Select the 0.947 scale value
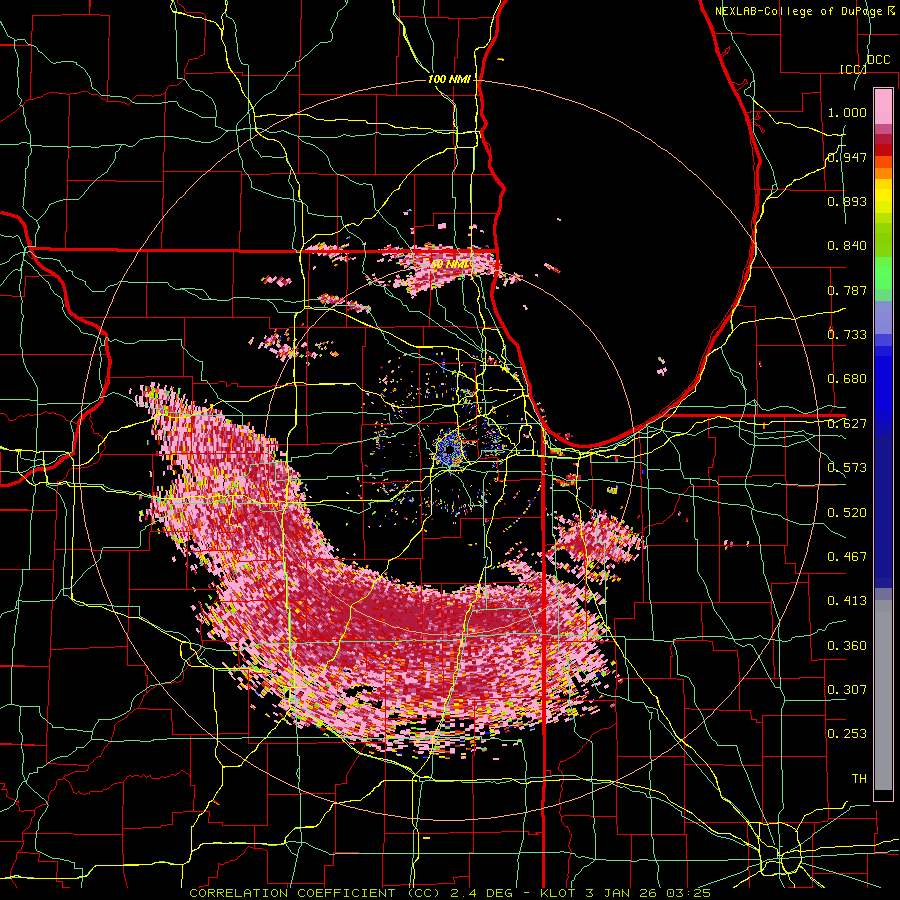 pos(847,157)
